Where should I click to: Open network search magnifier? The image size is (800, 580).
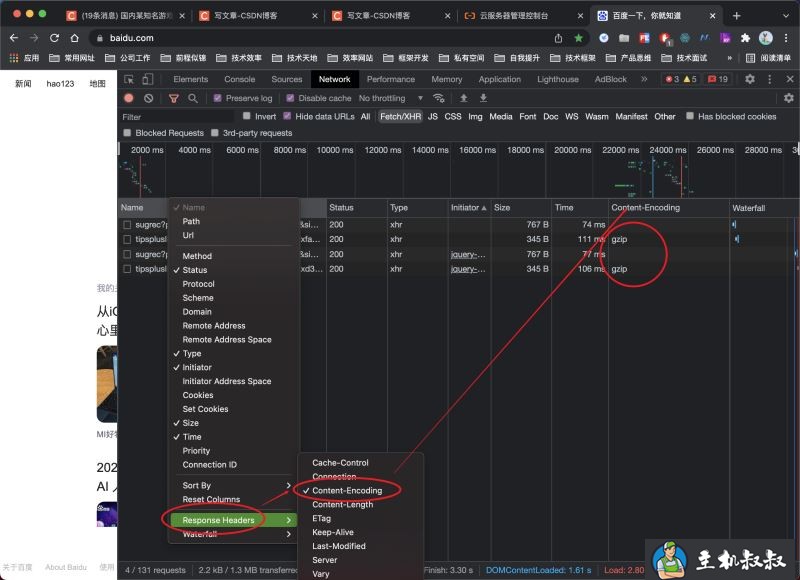click(x=193, y=98)
